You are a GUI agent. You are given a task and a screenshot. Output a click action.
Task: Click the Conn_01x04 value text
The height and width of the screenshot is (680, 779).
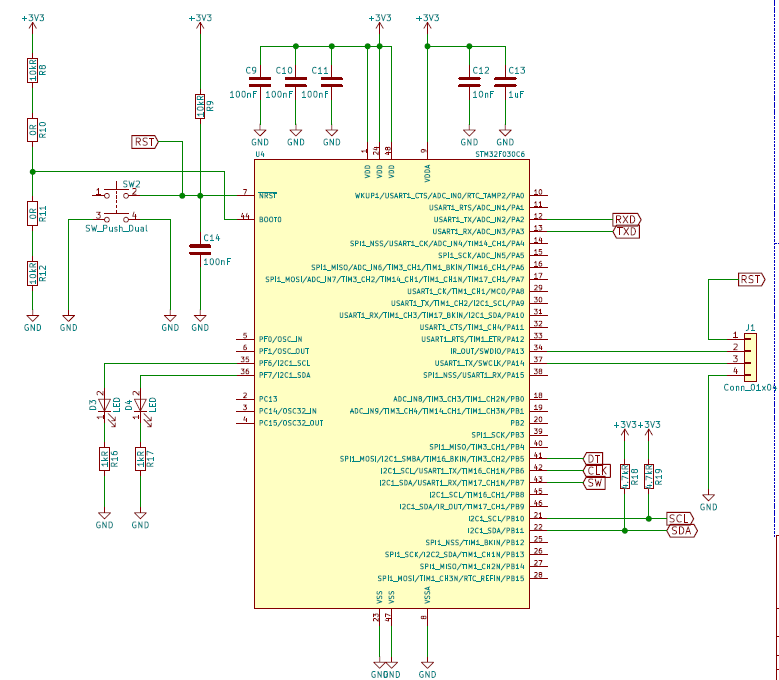click(x=749, y=387)
